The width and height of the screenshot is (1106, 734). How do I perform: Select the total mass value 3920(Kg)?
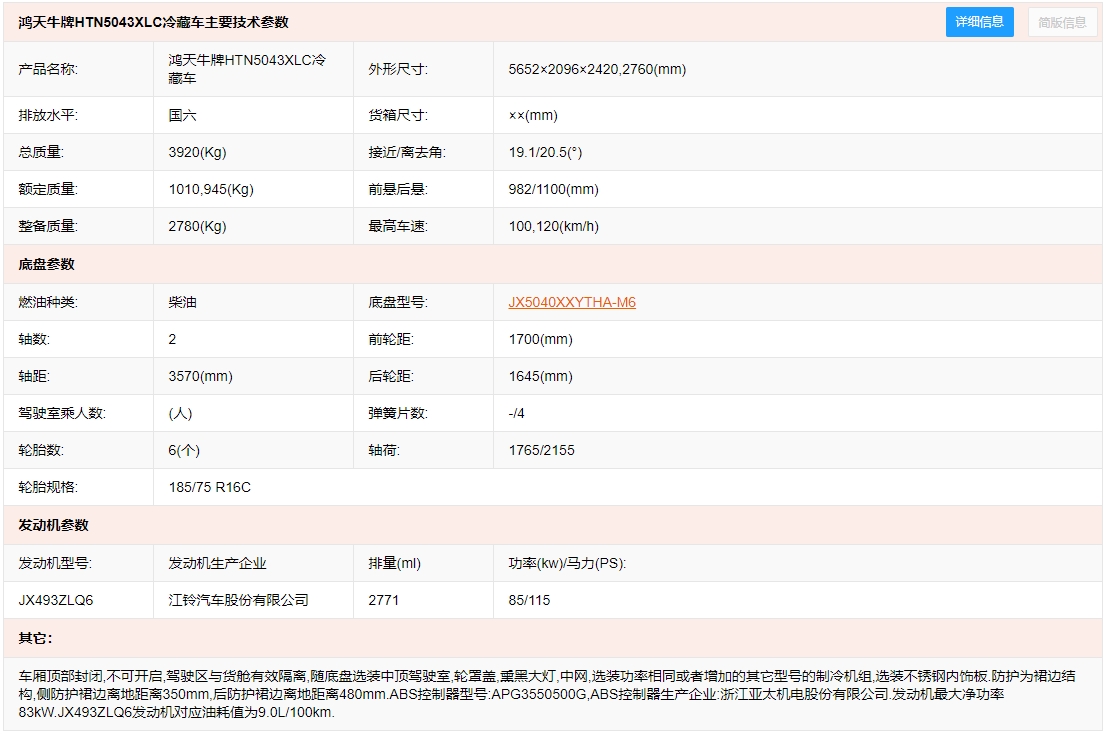(x=198, y=152)
